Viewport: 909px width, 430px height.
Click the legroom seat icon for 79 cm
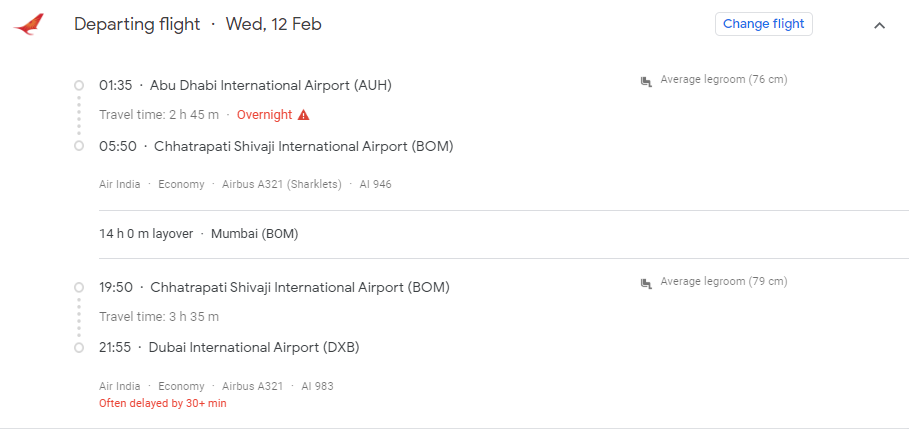tap(646, 283)
